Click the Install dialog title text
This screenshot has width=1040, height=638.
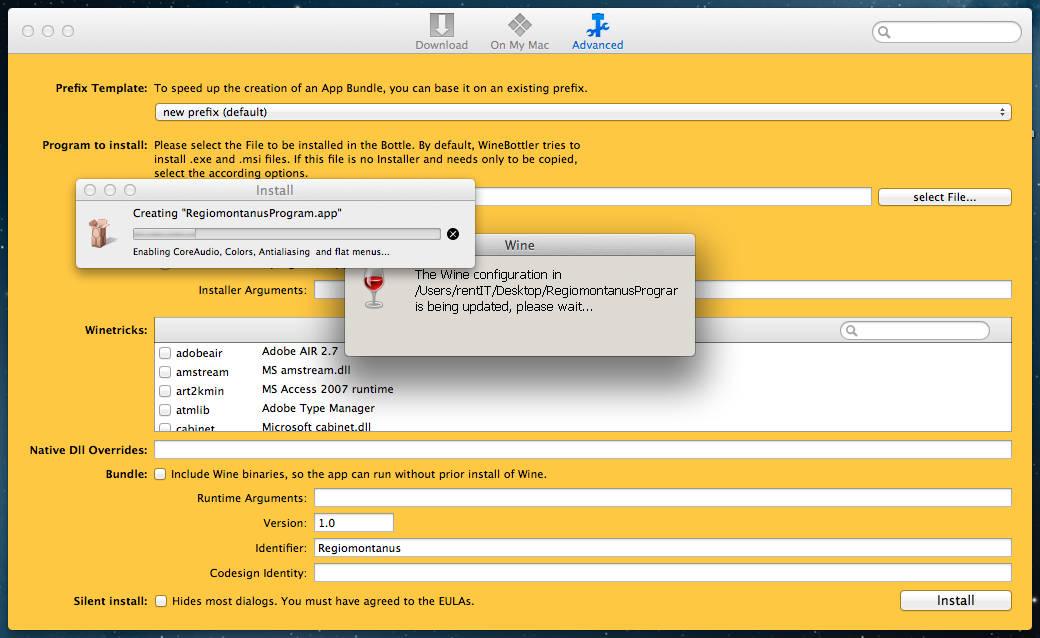(275, 190)
